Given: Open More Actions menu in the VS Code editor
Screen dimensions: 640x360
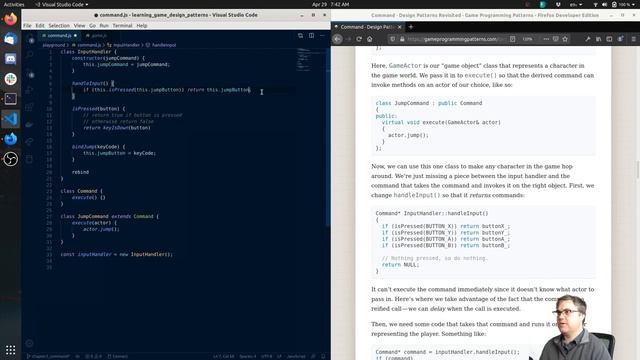Looking at the screenshot, I should (322, 36).
